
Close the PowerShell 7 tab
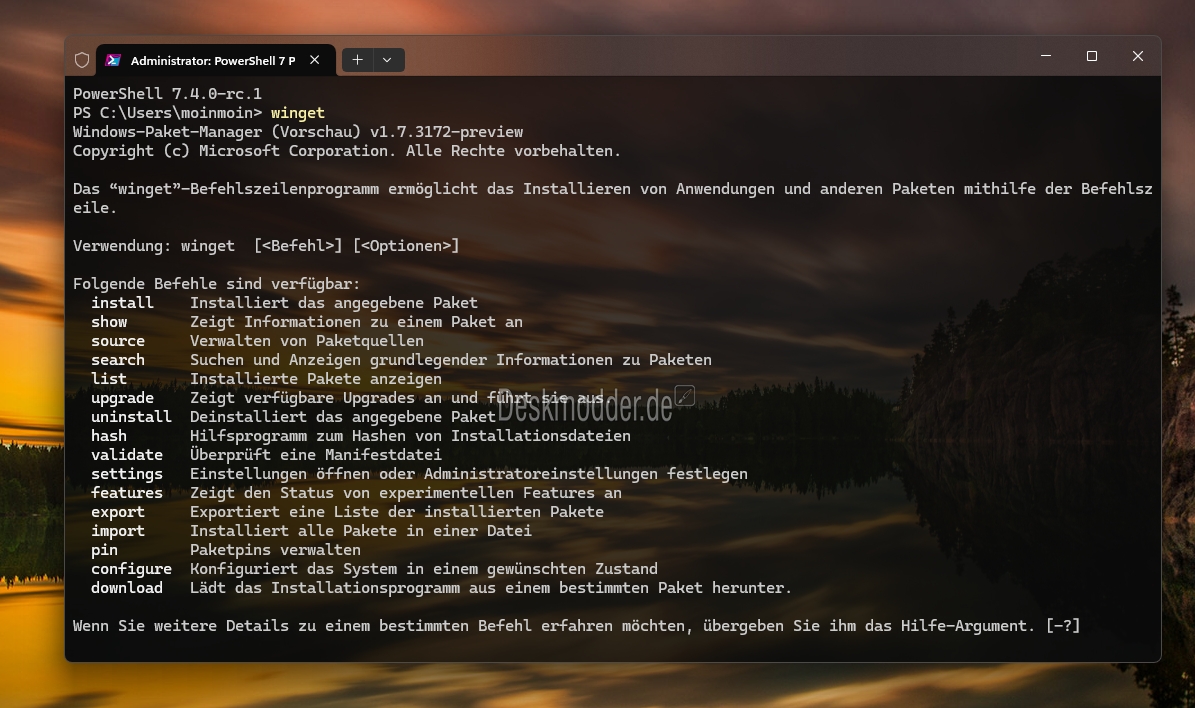click(x=315, y=59)
